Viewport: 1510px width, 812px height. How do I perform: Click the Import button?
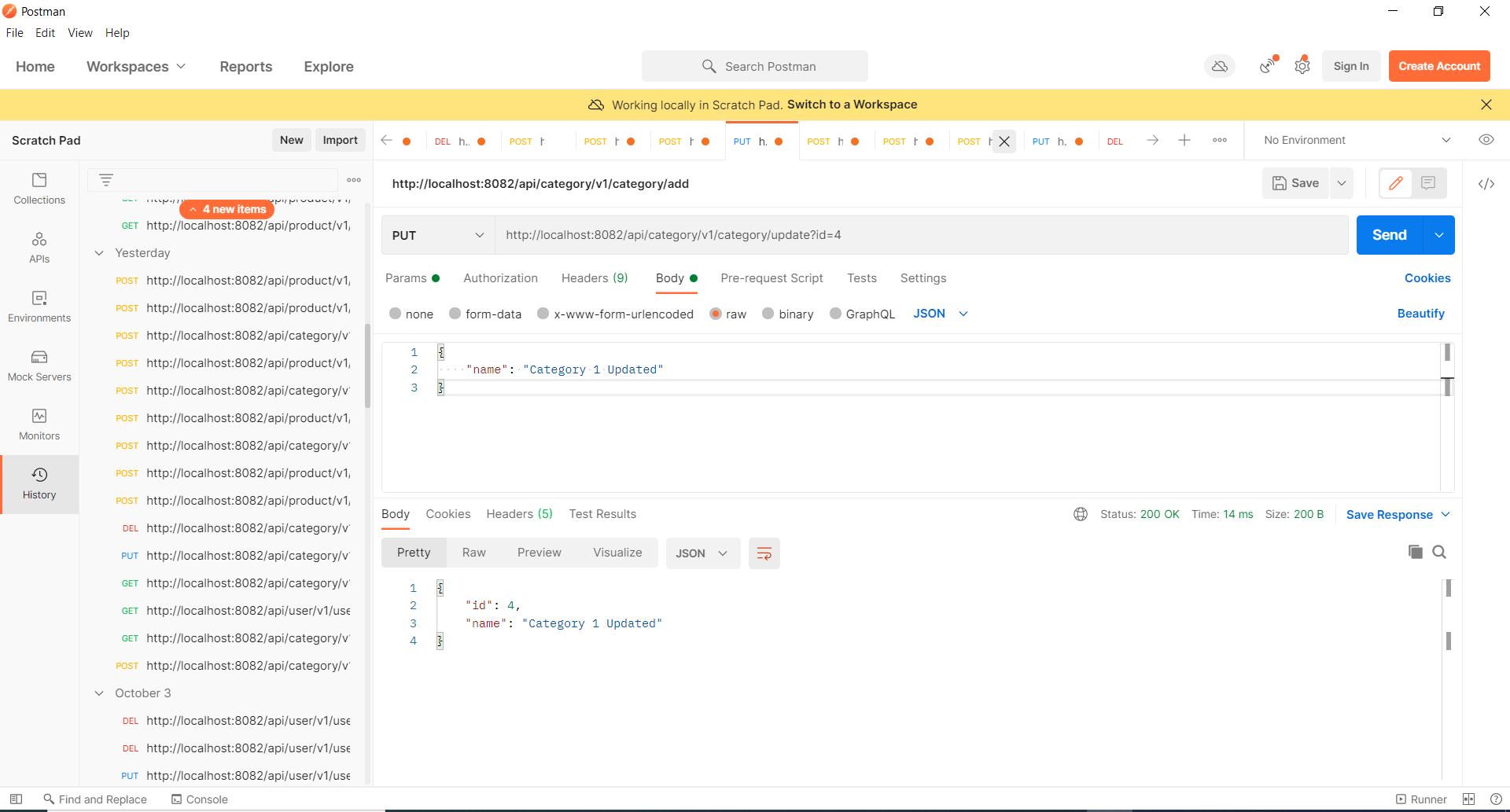pyautogui.click(x=340, y=140)
